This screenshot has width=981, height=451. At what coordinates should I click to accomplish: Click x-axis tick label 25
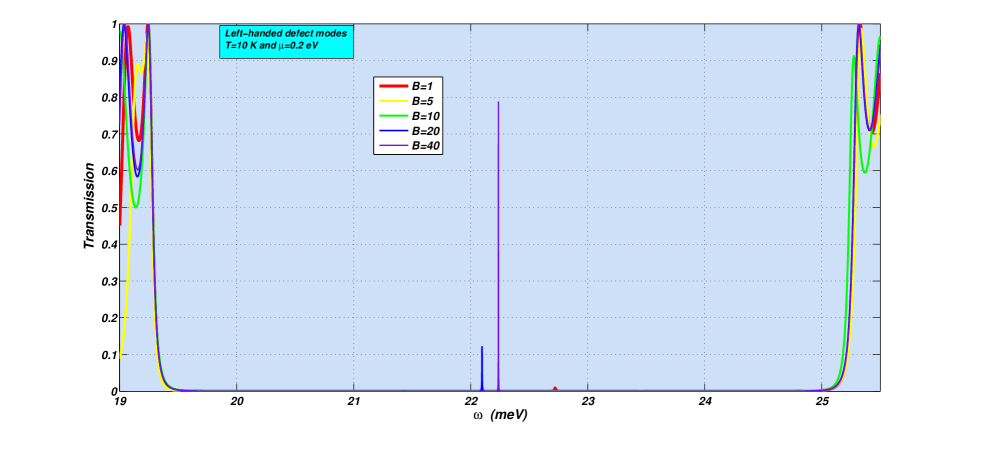(822, 400)
